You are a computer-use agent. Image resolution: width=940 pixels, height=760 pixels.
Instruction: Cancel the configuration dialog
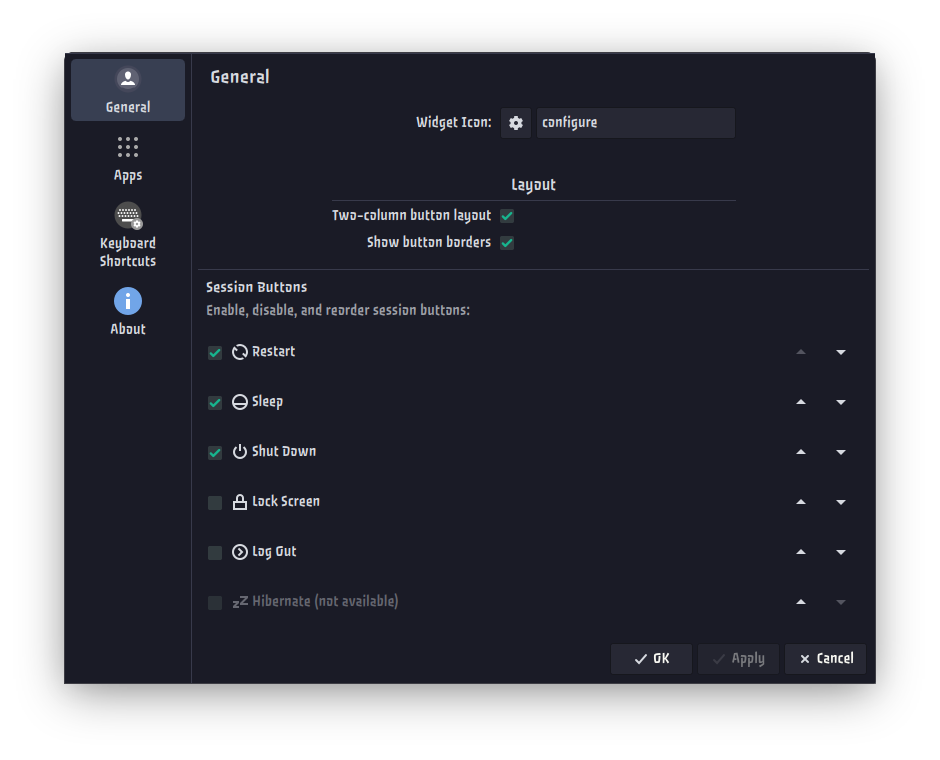coord(825,659)
